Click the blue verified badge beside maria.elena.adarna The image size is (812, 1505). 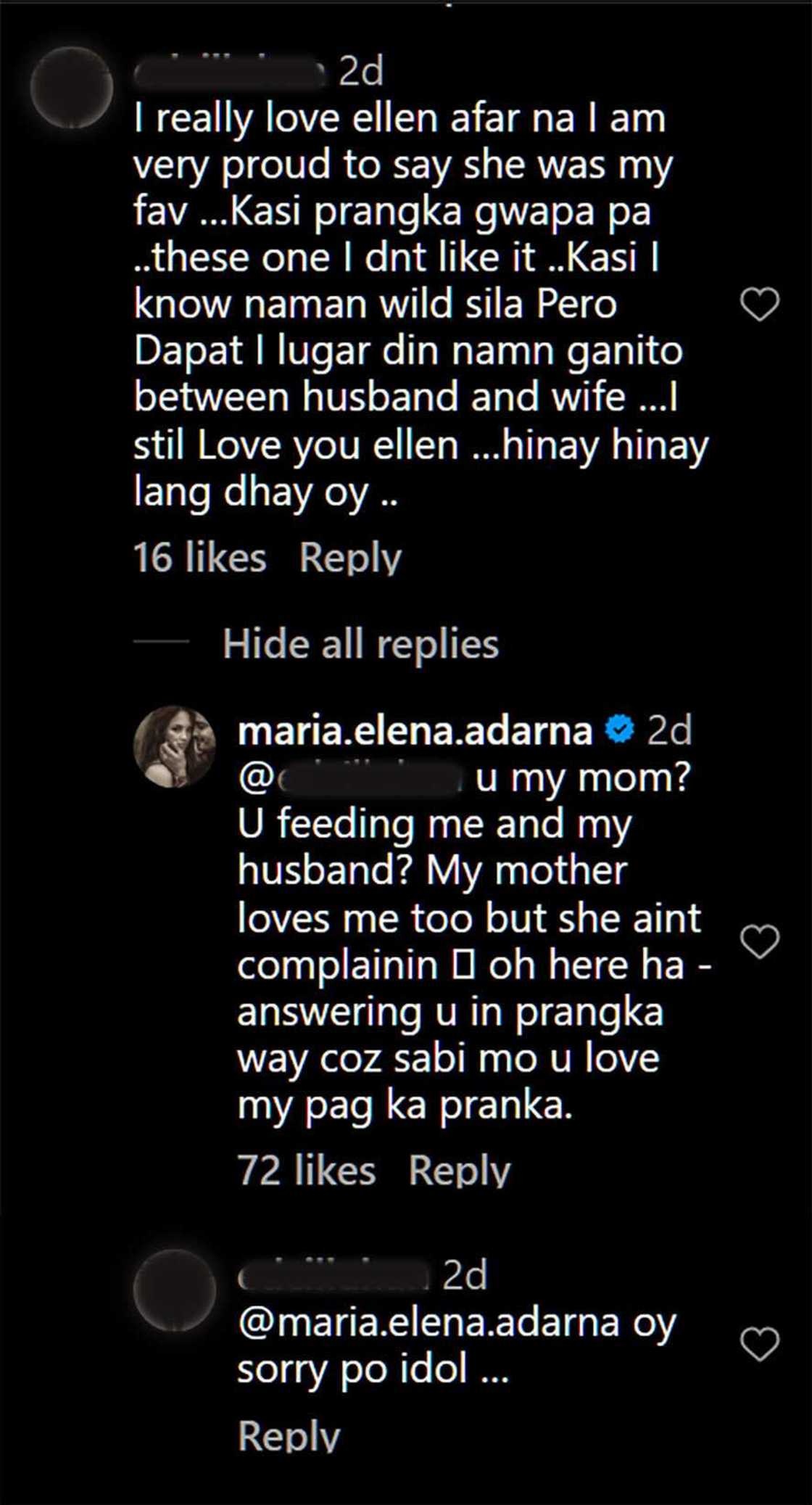[619, 729]
